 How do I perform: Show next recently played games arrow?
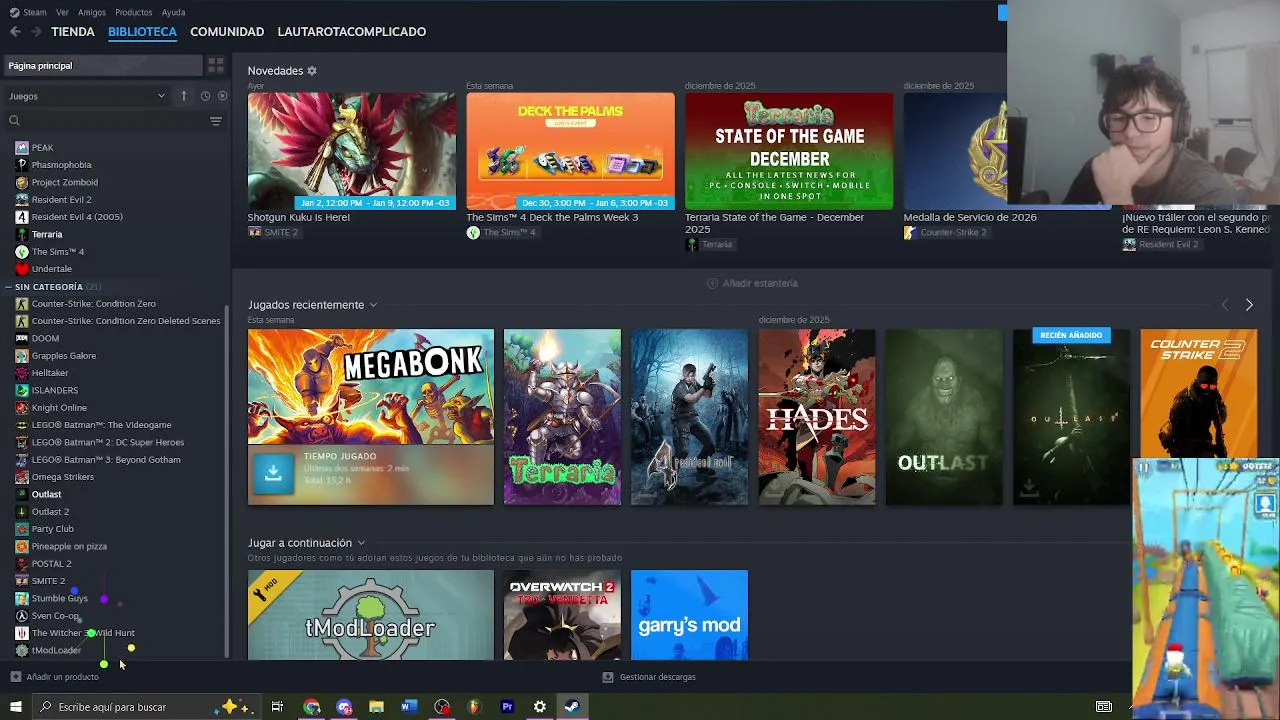(1249, 305)
